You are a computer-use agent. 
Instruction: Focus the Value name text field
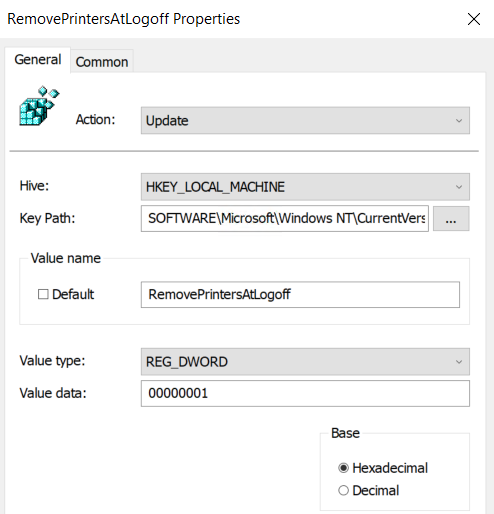coord(300,295)
